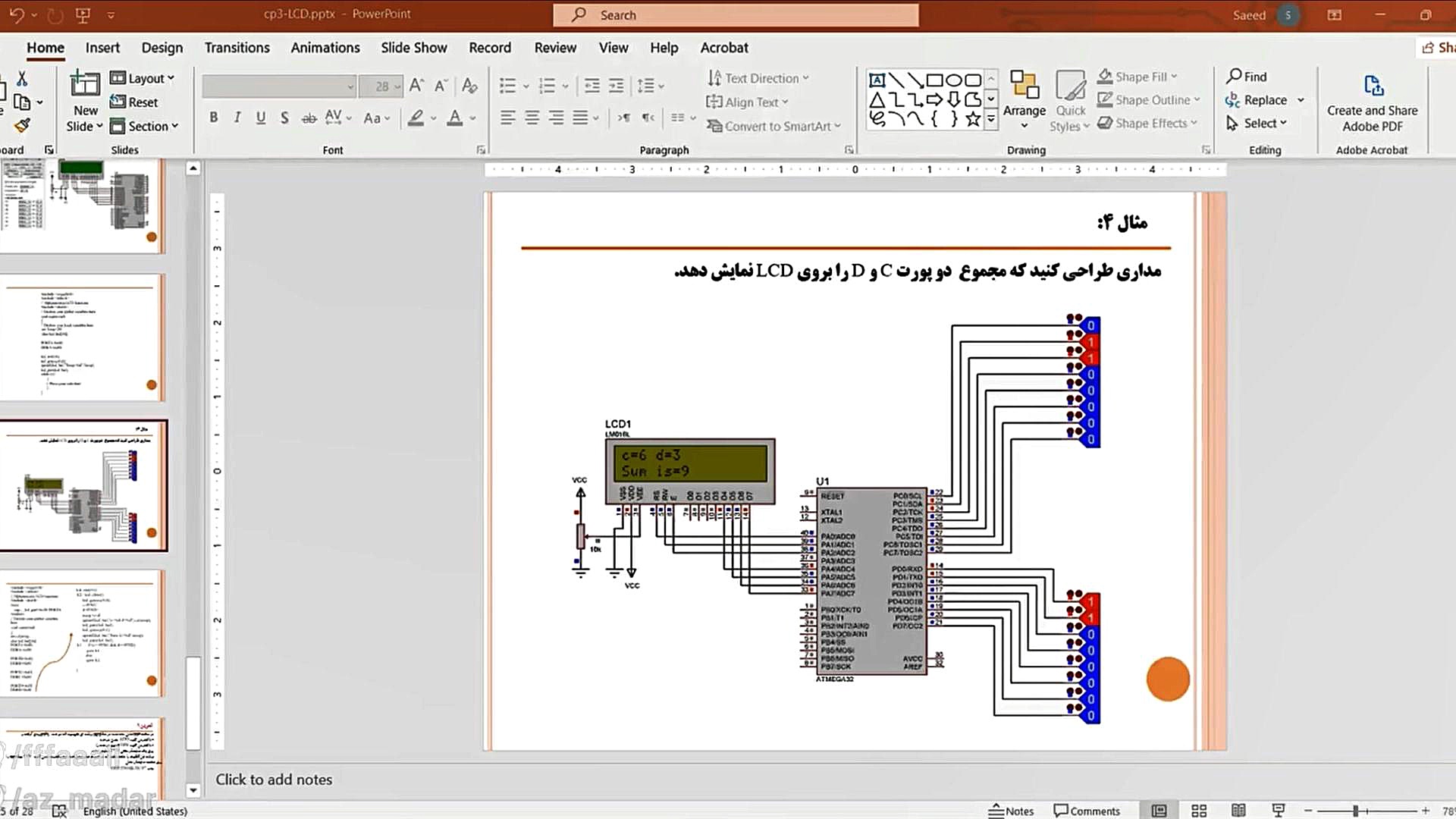Viewport: 1456px width, 819px height.
Task: Expand the font size combo box
Action: point(397,86)
